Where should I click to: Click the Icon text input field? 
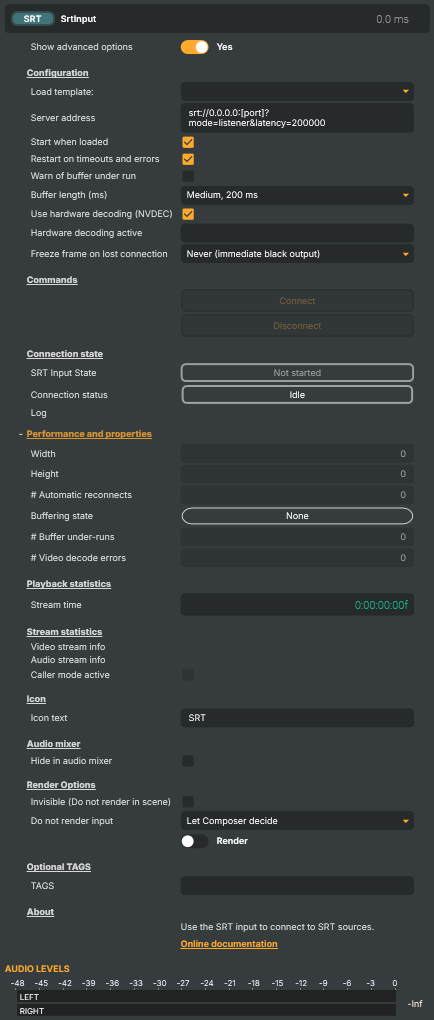click(x=297, y=718)
